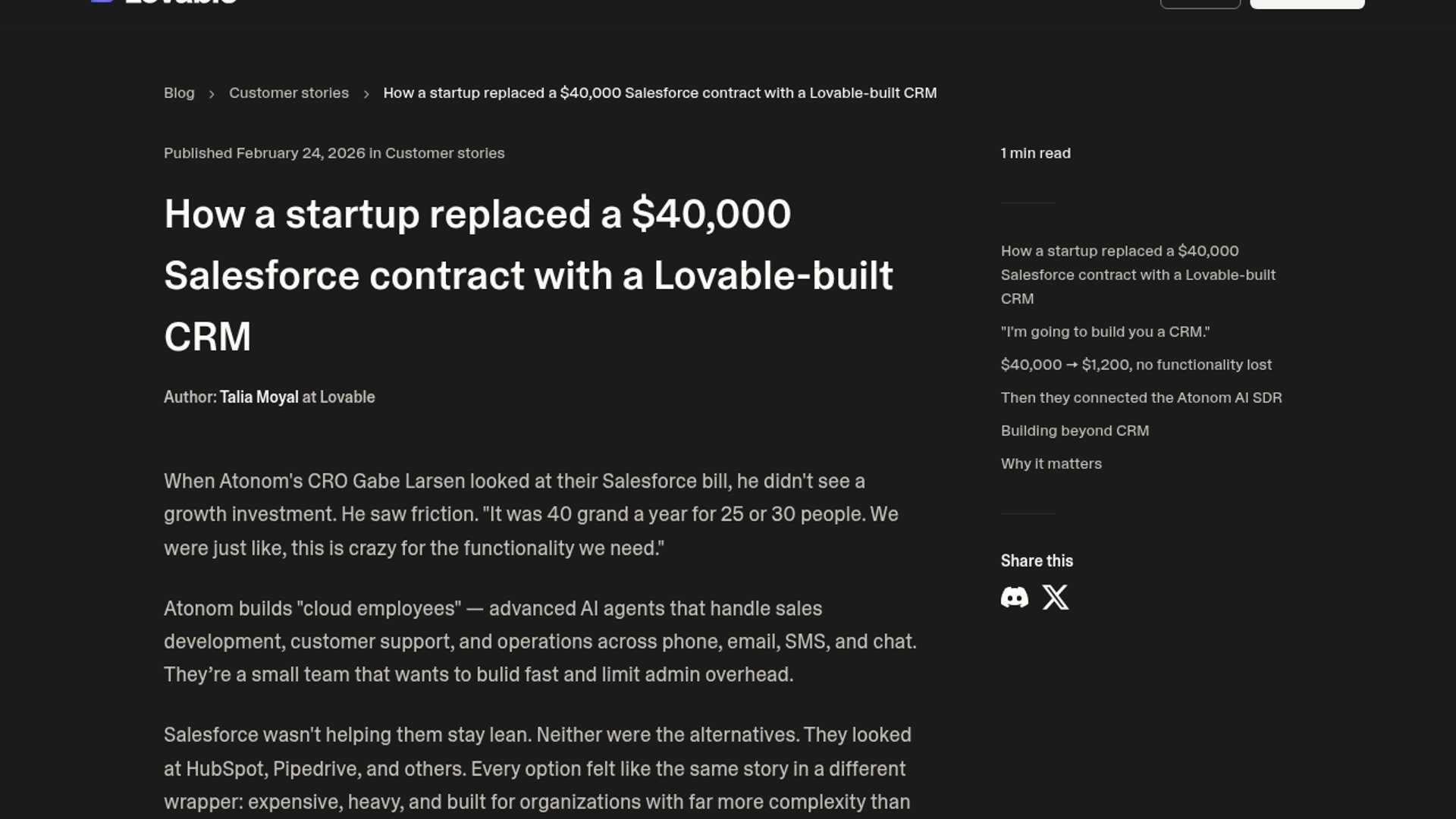
Task: Navigate to "Then they connected the Atonom AI SDR"
Action: pos(1141,398)
